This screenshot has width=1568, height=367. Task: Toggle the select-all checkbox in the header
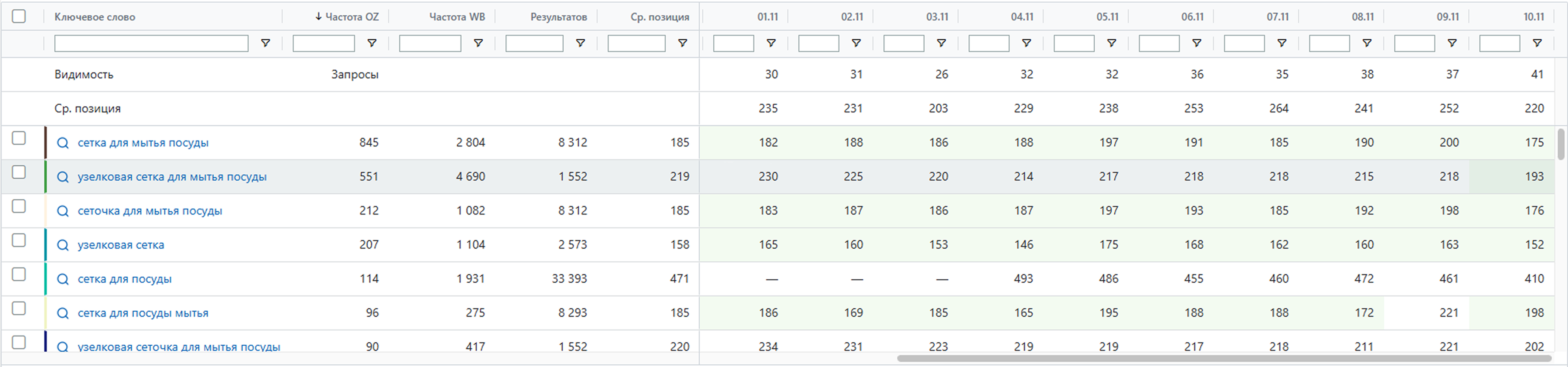pos(19,17)
